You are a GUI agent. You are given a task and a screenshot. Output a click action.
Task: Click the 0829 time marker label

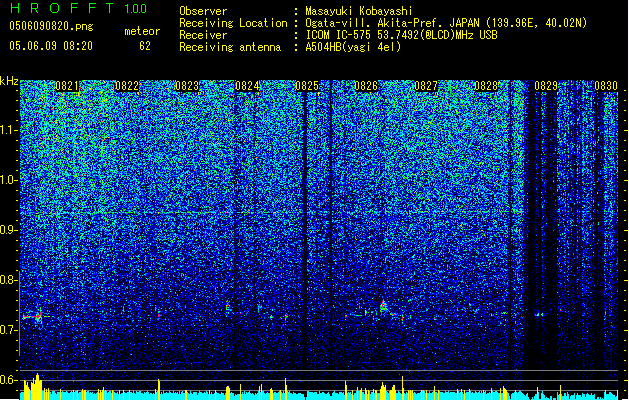coord(546,86)
